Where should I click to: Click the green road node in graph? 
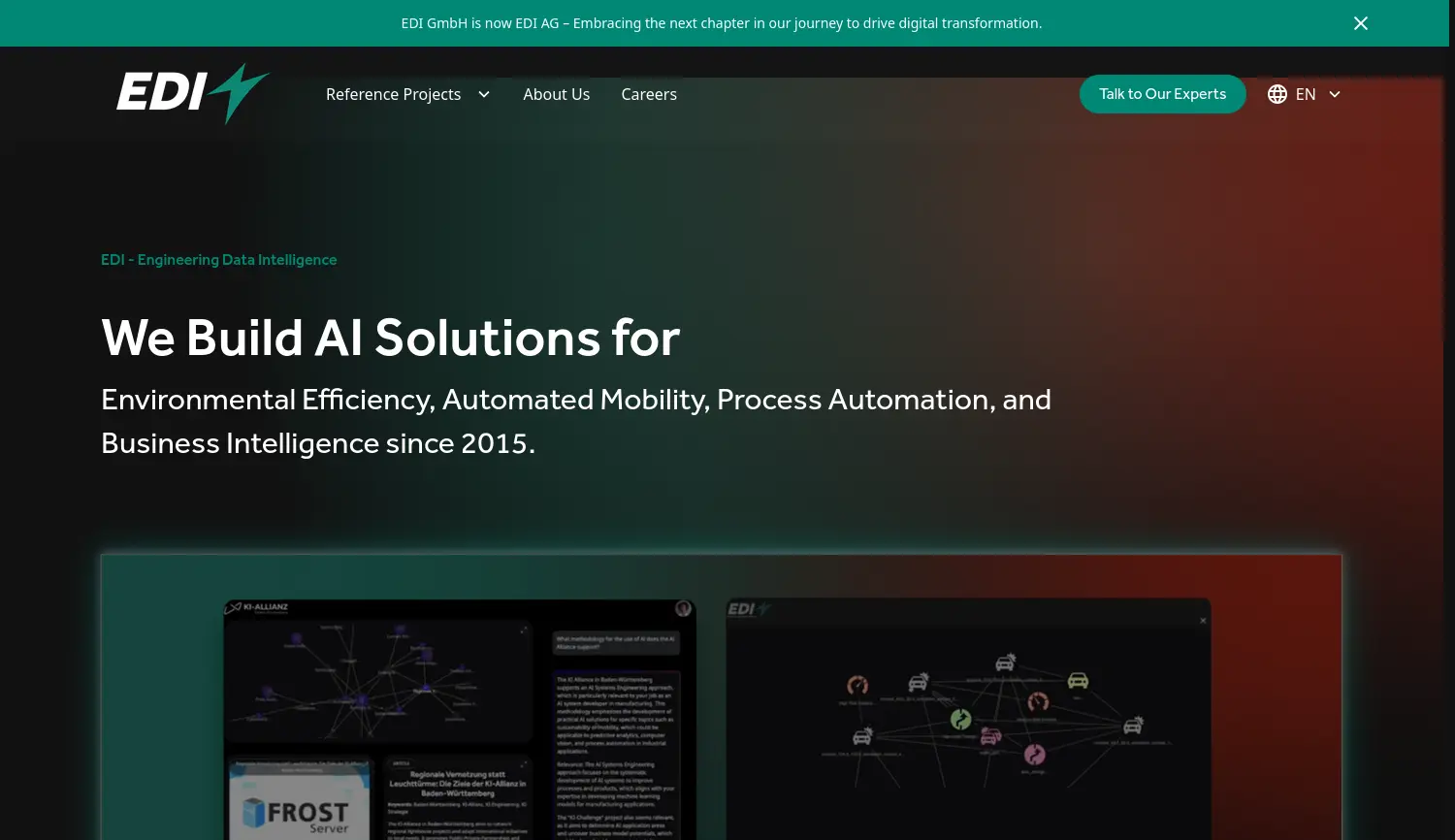960,719
